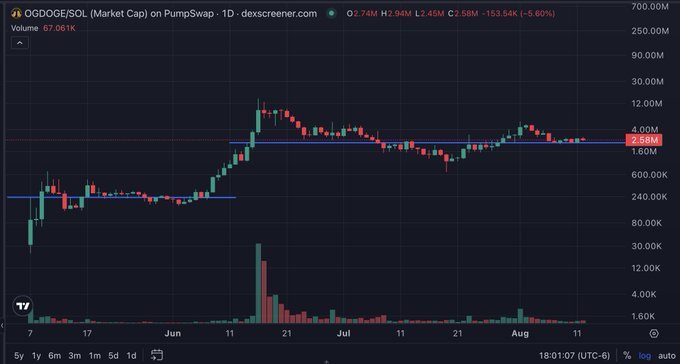Click the Volume 67.061K indicator label
Screen dimensions: 680x364
(43, 28)
